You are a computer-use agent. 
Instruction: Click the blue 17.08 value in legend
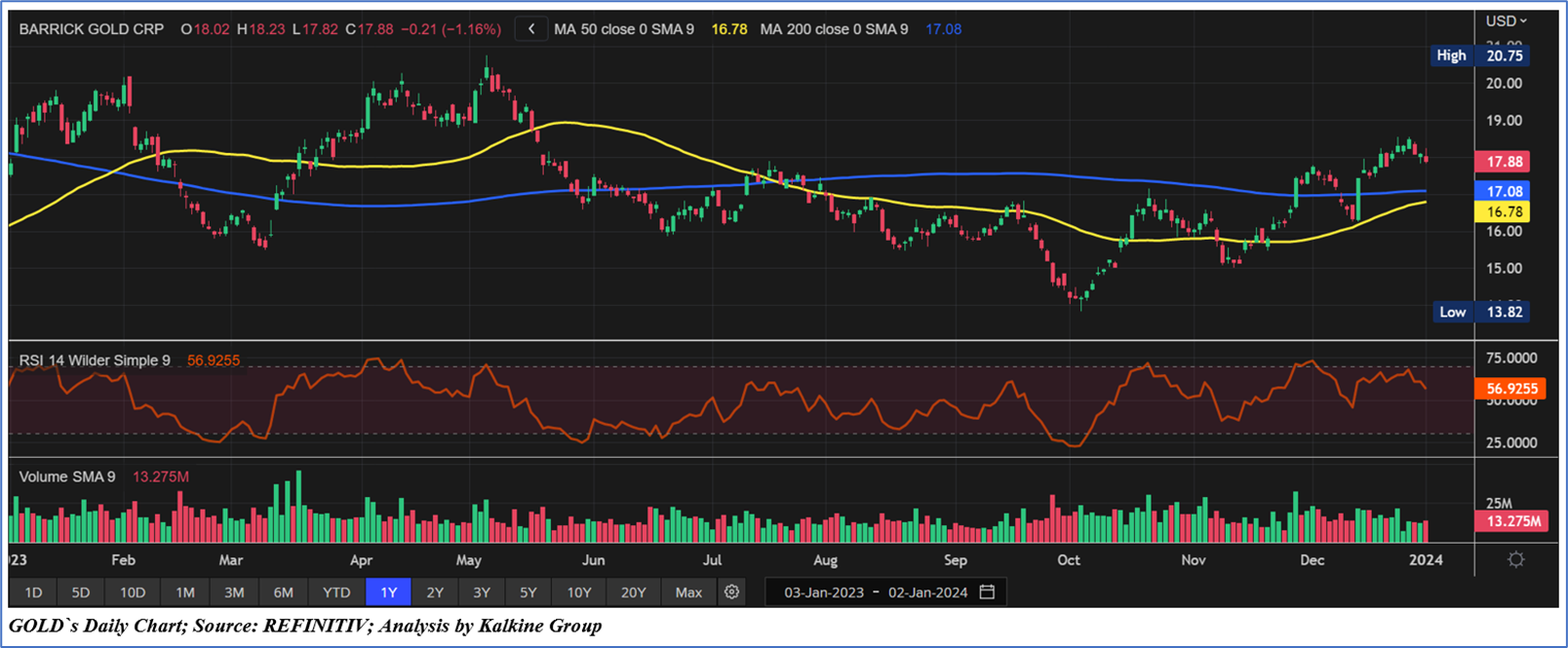tap(943, 29)
